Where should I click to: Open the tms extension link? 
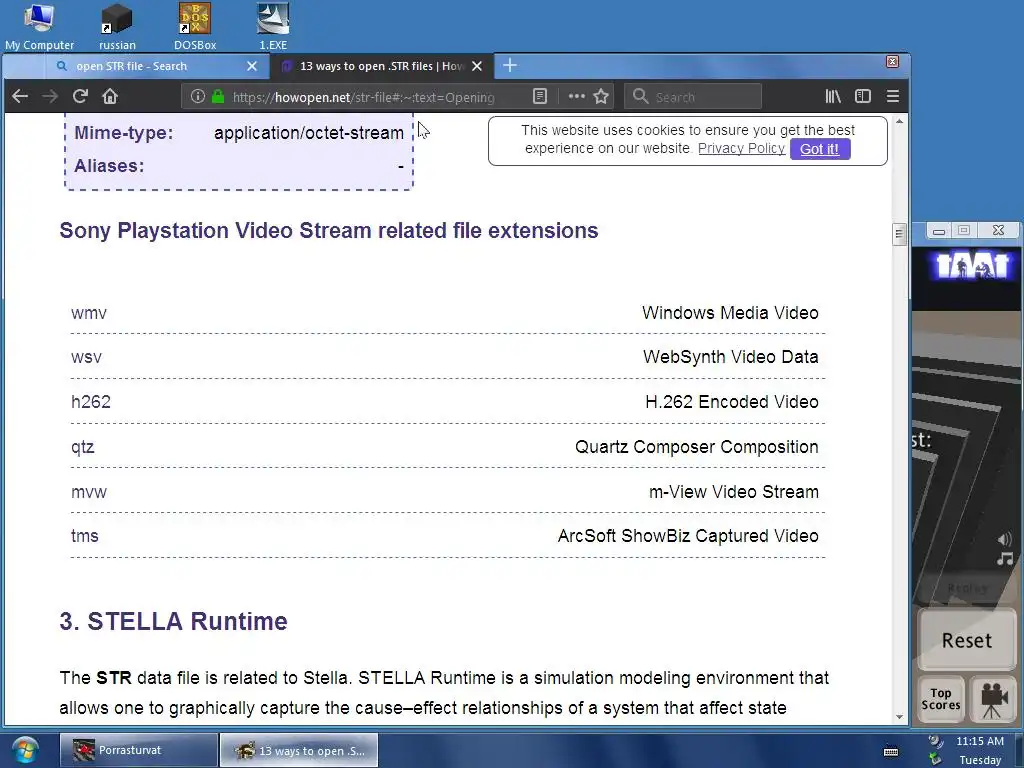(85, 536)
